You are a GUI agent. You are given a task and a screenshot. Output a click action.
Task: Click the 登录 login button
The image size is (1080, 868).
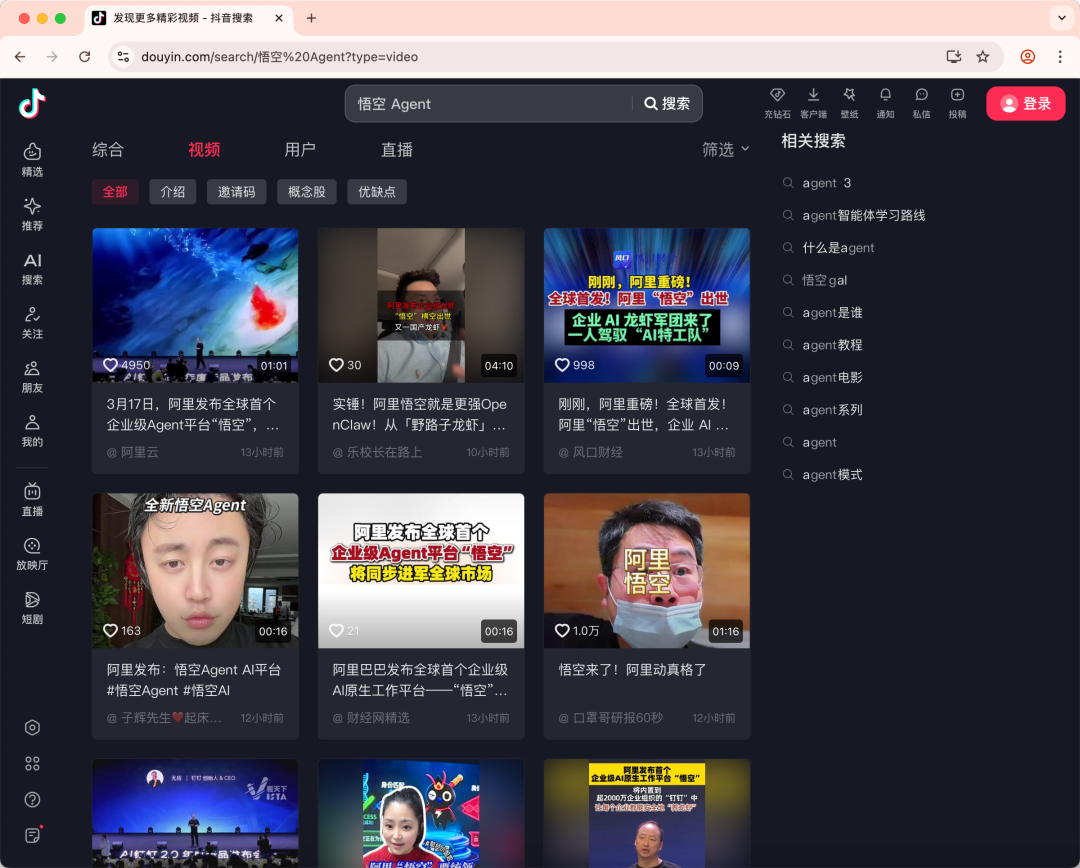point(1025,103)
